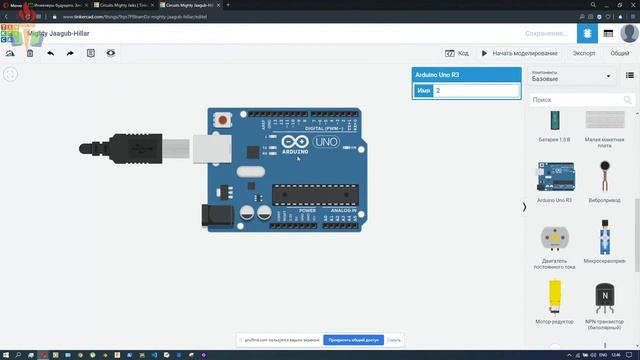Close the active Circuits Mighty Jaagub tab

218,5
